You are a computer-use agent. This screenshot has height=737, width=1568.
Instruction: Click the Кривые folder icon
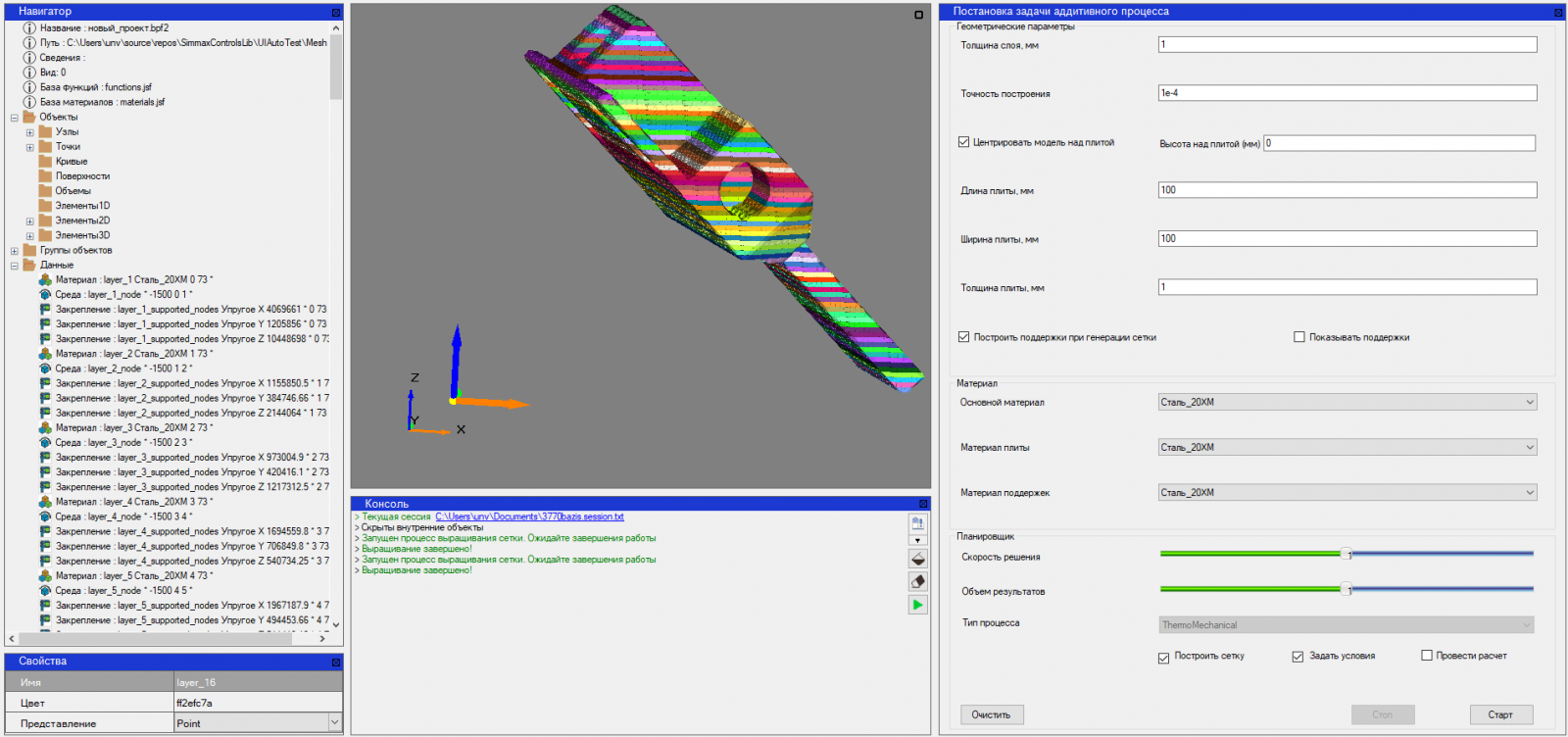point(45,161)
